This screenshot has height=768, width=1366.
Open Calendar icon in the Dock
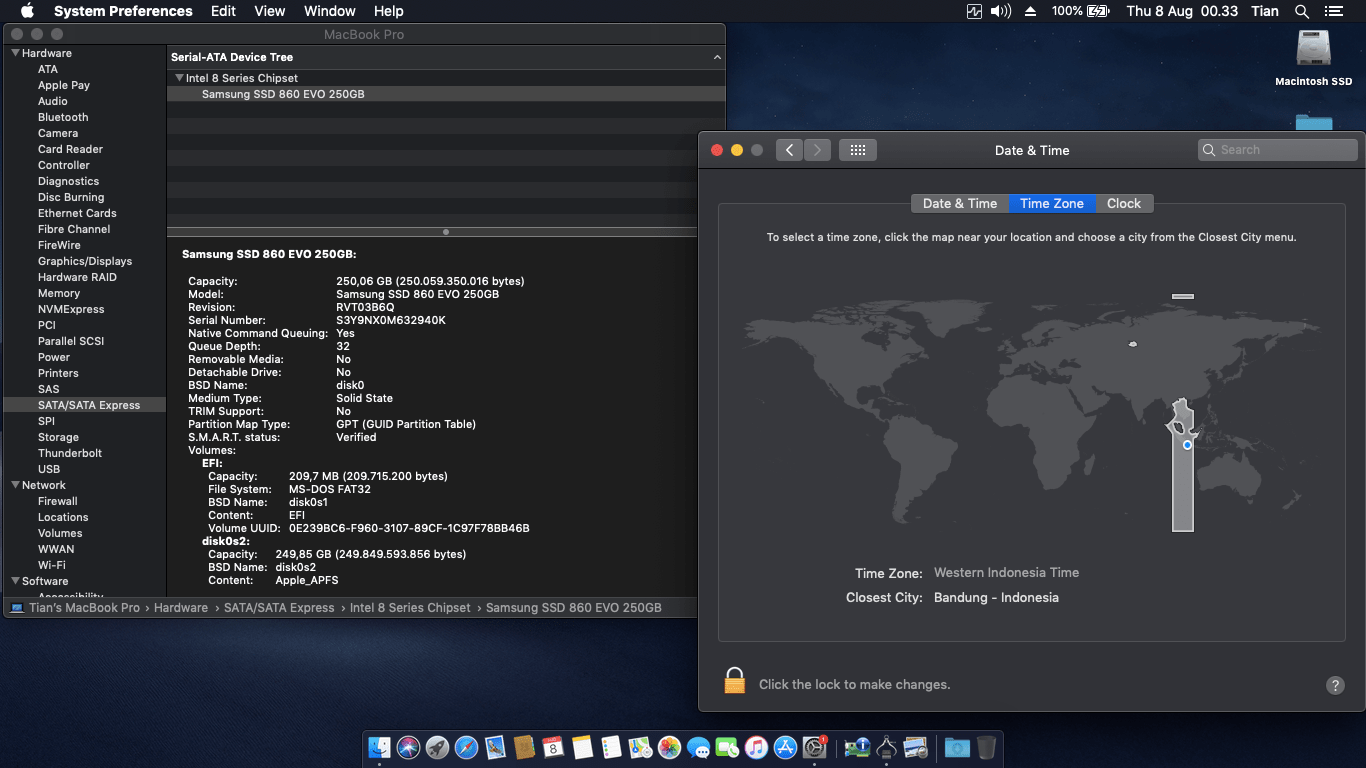[x=553, y=747]
